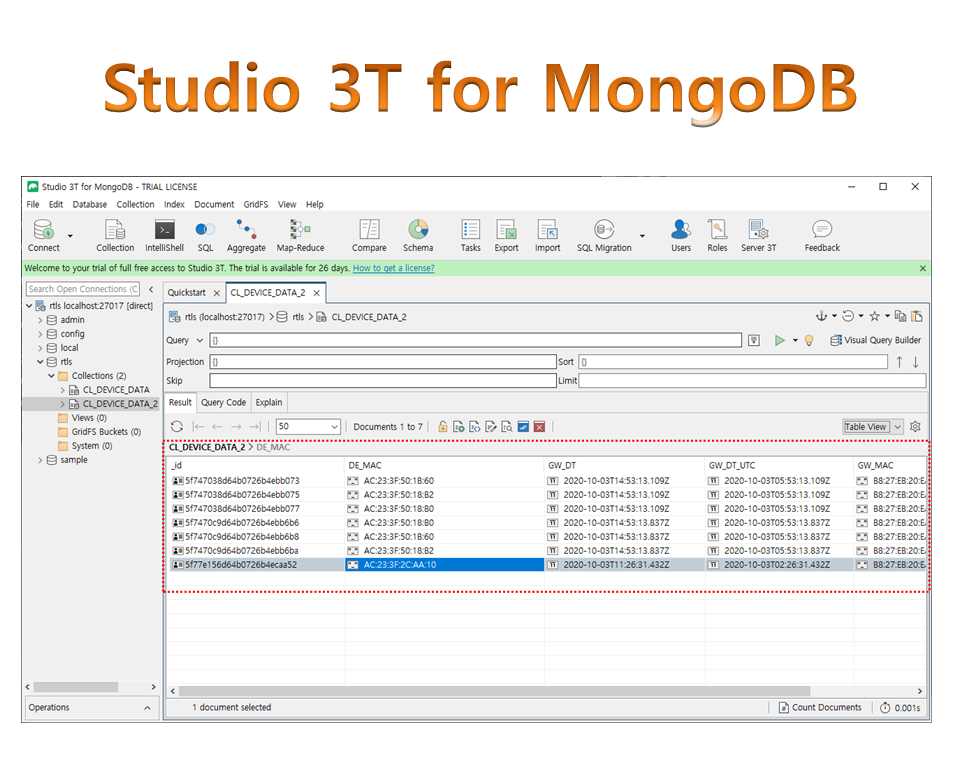Click the read-only lock icon

click(x=443, y=427)
